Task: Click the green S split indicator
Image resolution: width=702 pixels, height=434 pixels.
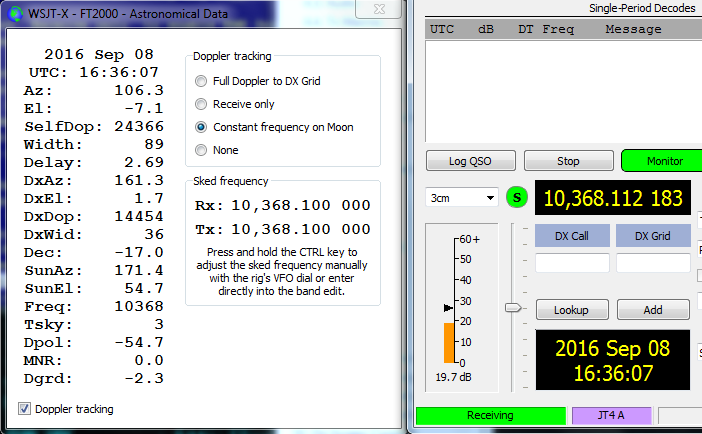Action: [517, 198]
